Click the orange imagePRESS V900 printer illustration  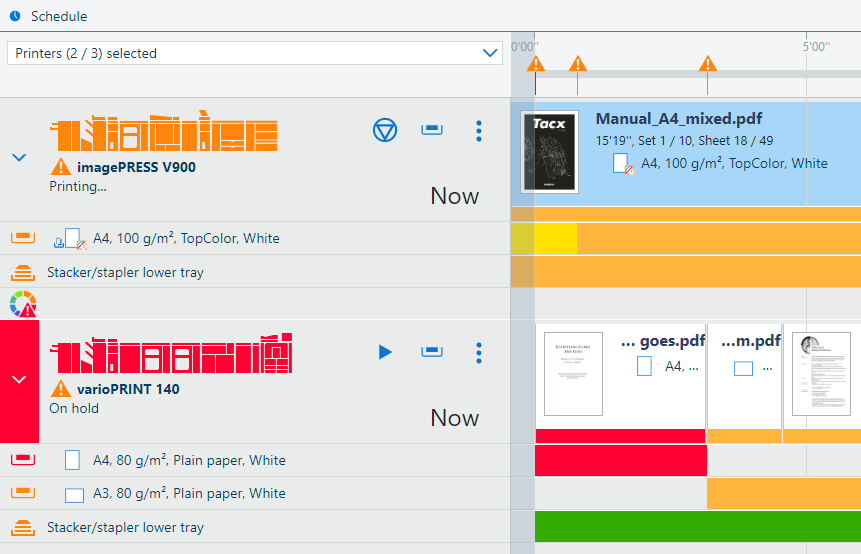tap(164, 131)
